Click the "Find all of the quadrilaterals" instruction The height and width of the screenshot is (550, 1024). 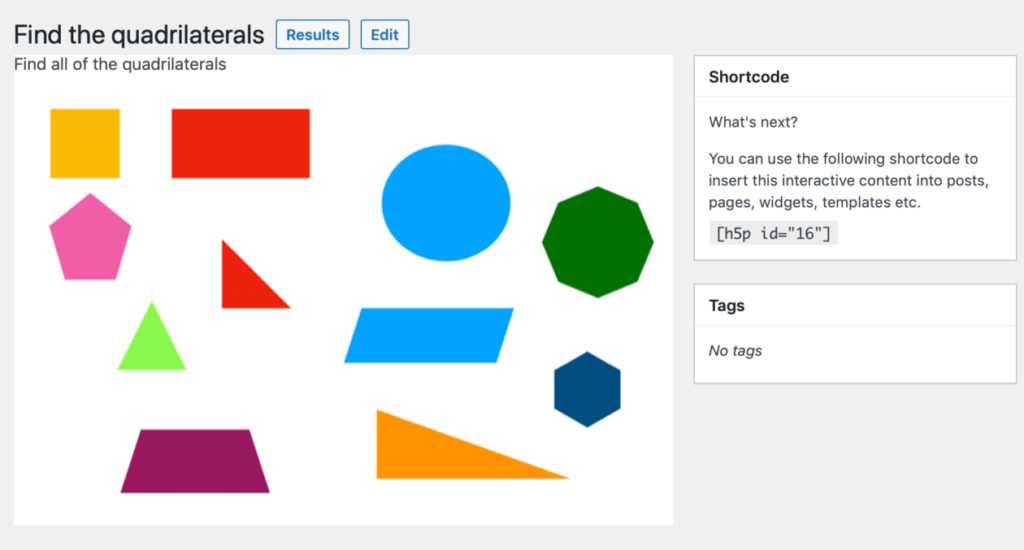pyautogui.click(x=120, y=65)
